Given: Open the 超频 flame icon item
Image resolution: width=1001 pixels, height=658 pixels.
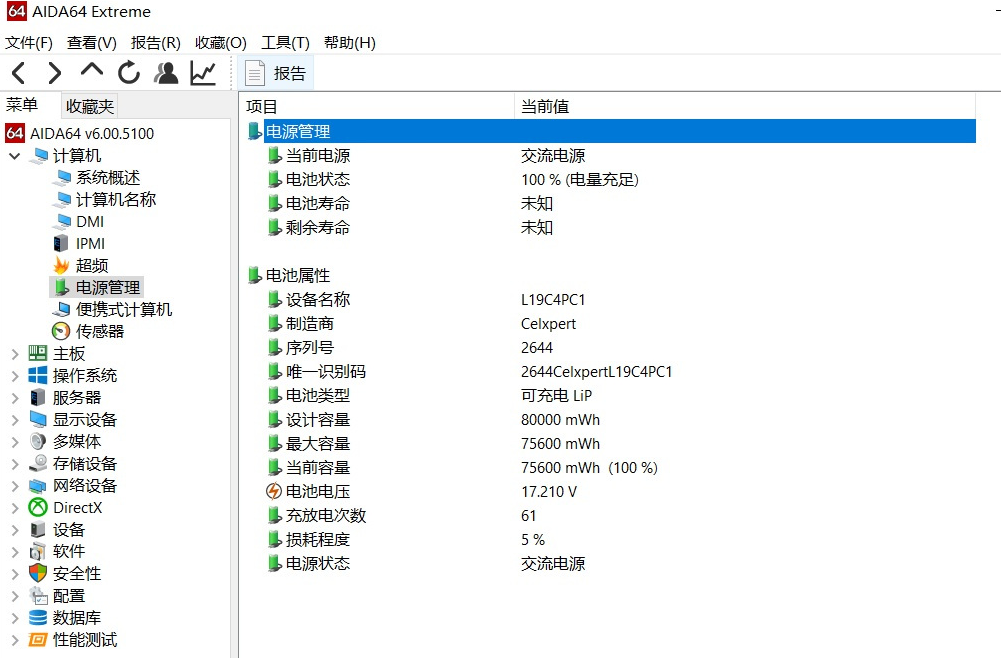Looking at the screenshot, I should pos(61,265).
